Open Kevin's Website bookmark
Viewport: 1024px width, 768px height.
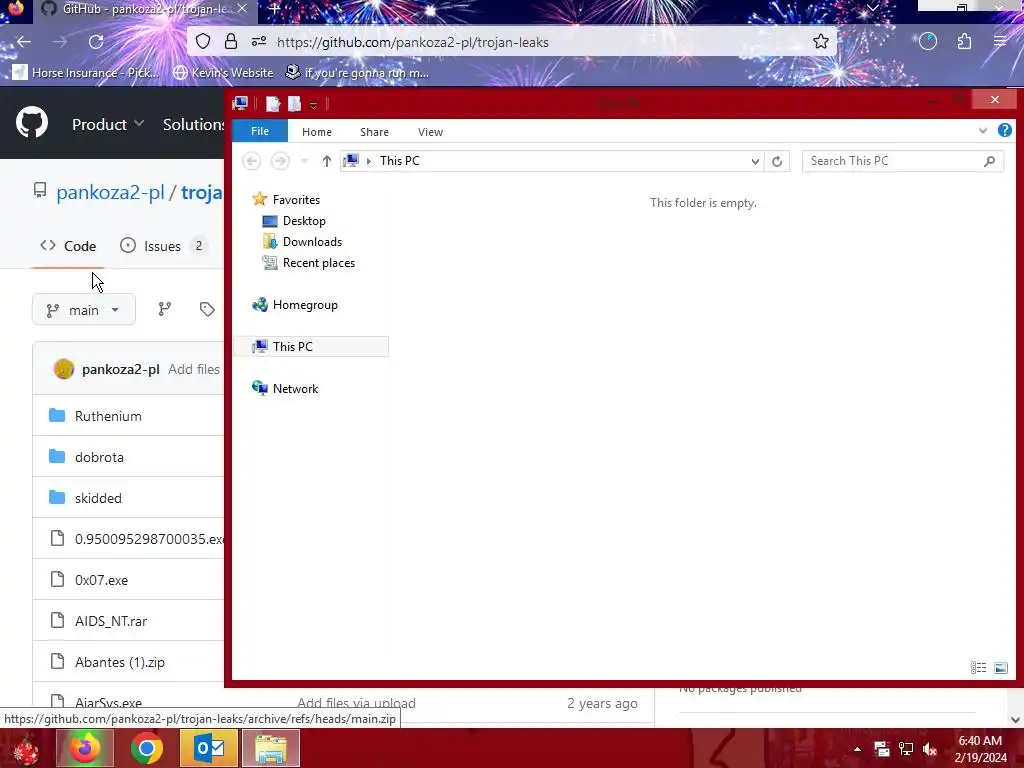coord(223,72)
